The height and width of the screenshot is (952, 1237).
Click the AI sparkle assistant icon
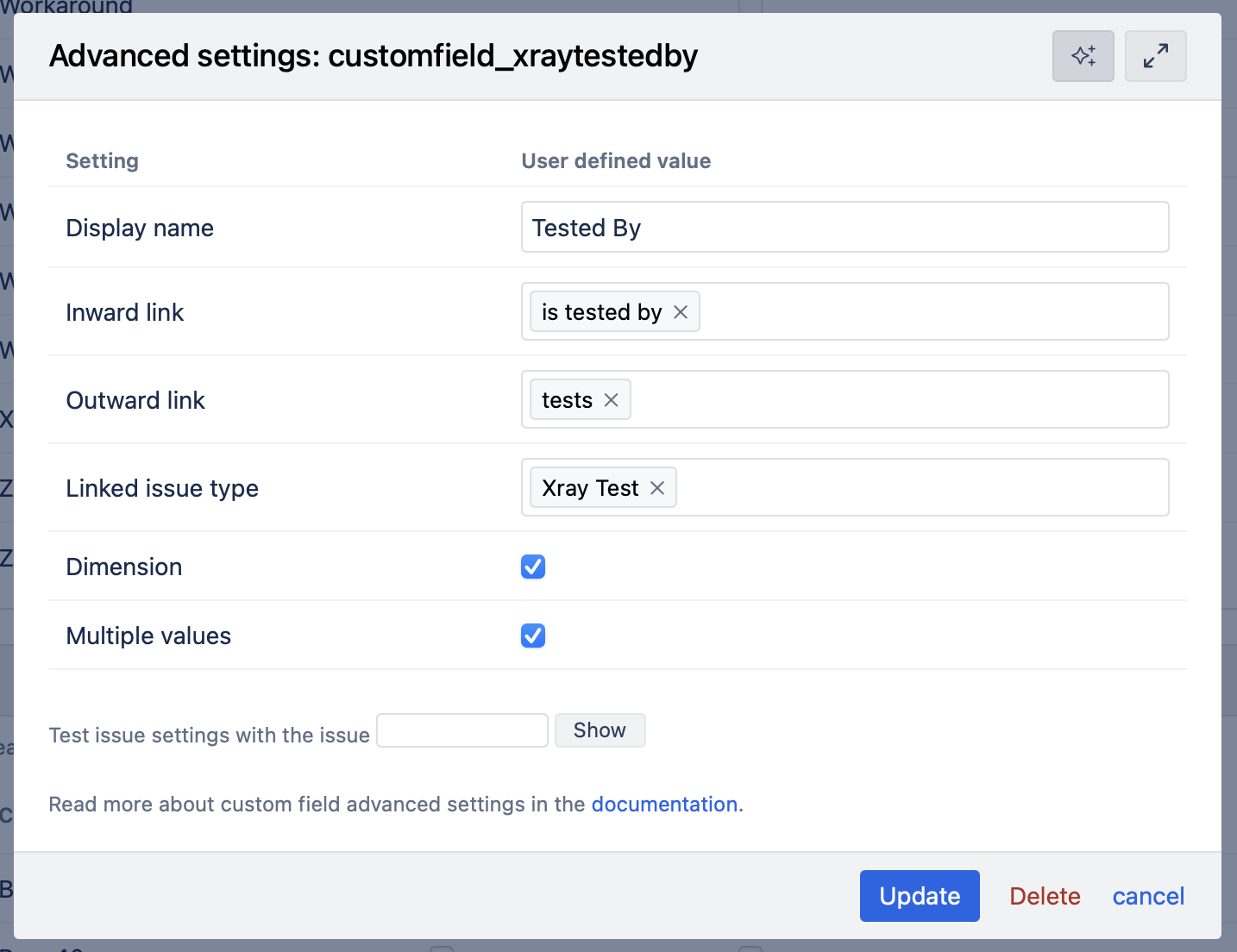(x=1083, y=56)
